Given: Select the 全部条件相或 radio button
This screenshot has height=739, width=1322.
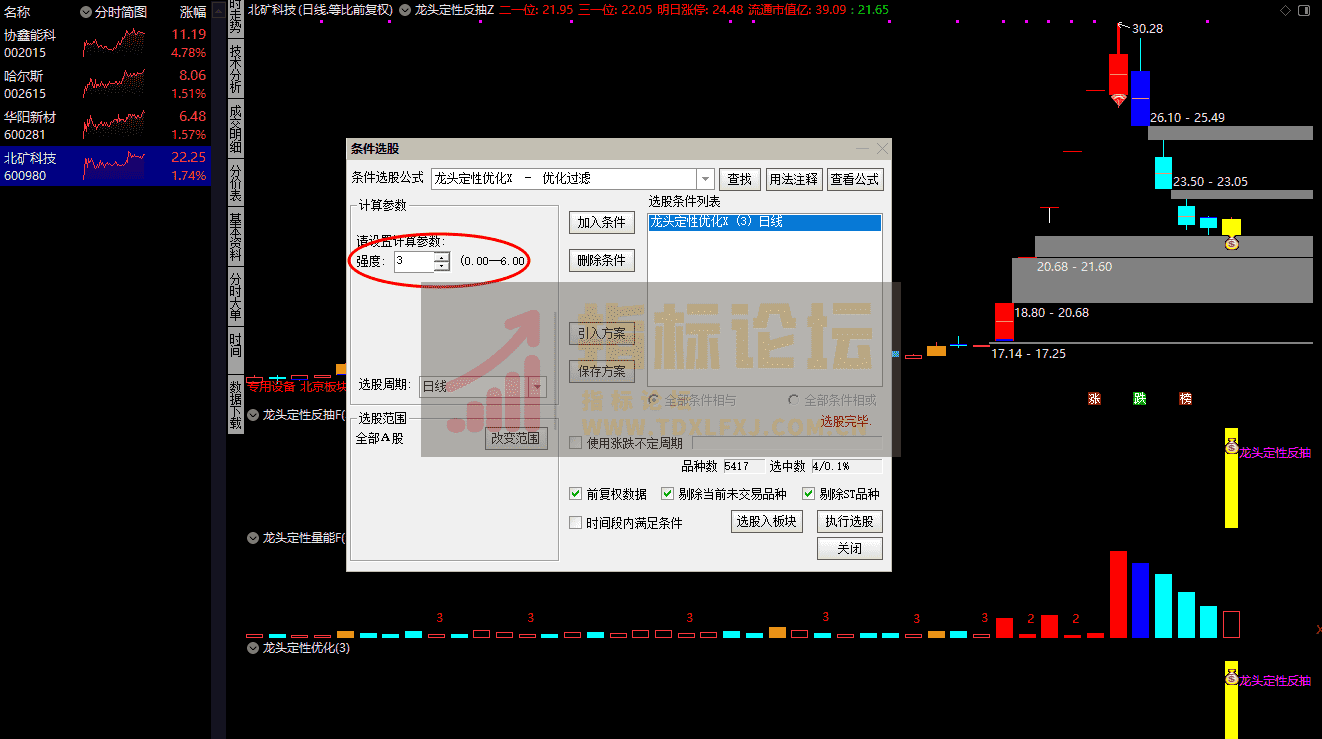Looking at the screenshot, I should click(x=794, y=400).
